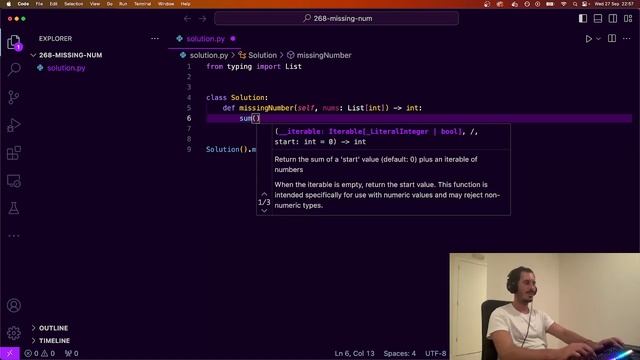Show previous signature in hint popup
The width and height of the screenshot is (640, 360).
(x=264, y=194)
